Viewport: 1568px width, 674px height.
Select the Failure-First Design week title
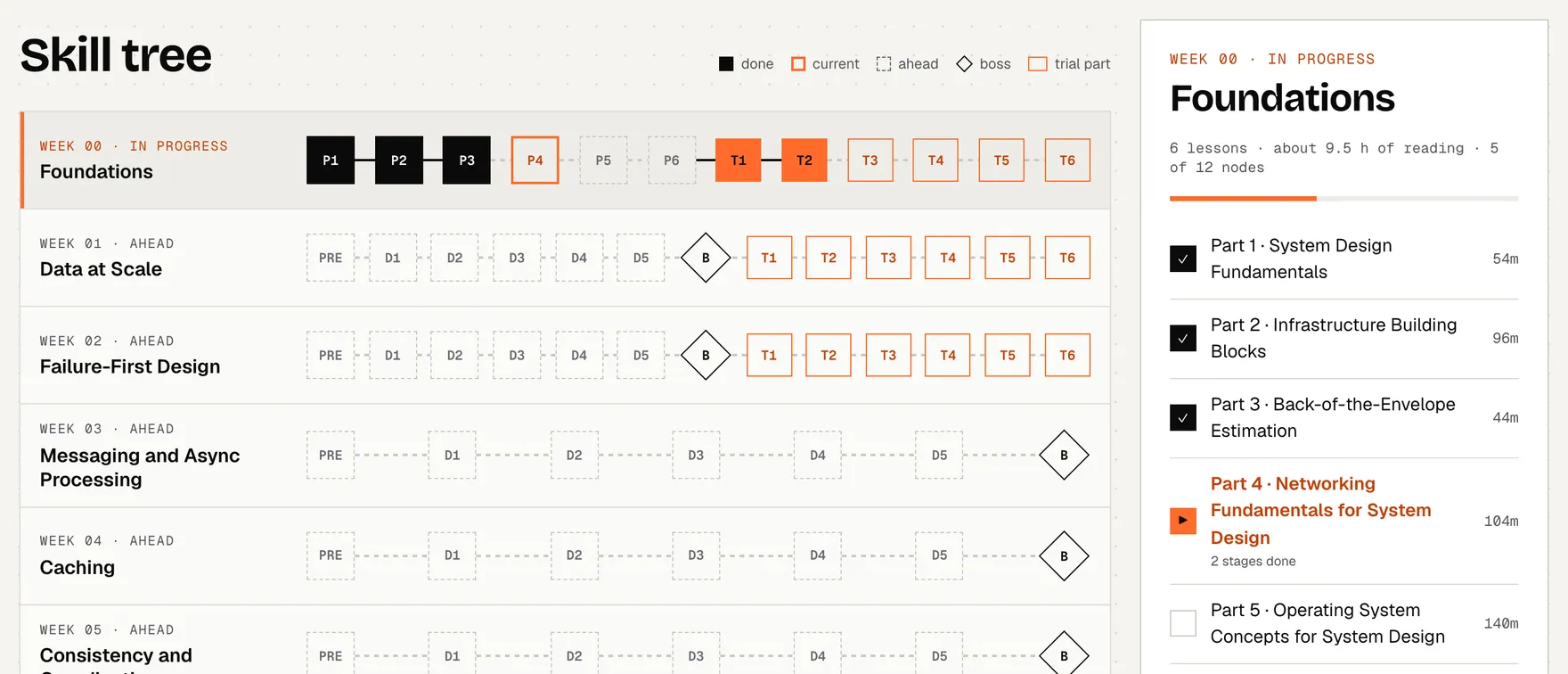[130, 366]
